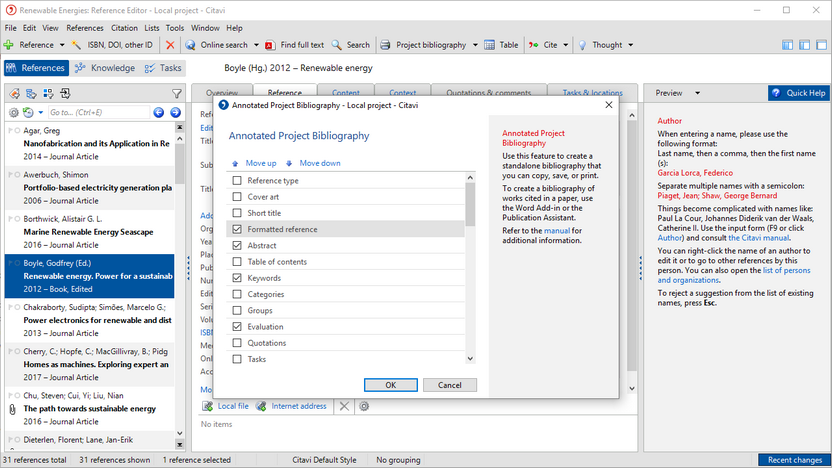Open the Tools menu
This screenshot has width=832, height=468.
point(175,28)
